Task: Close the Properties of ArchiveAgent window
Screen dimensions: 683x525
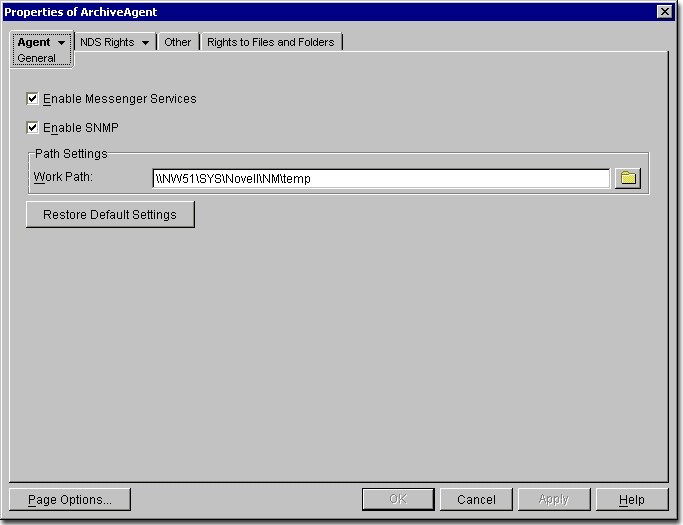Action: click(x=665, y=12)
